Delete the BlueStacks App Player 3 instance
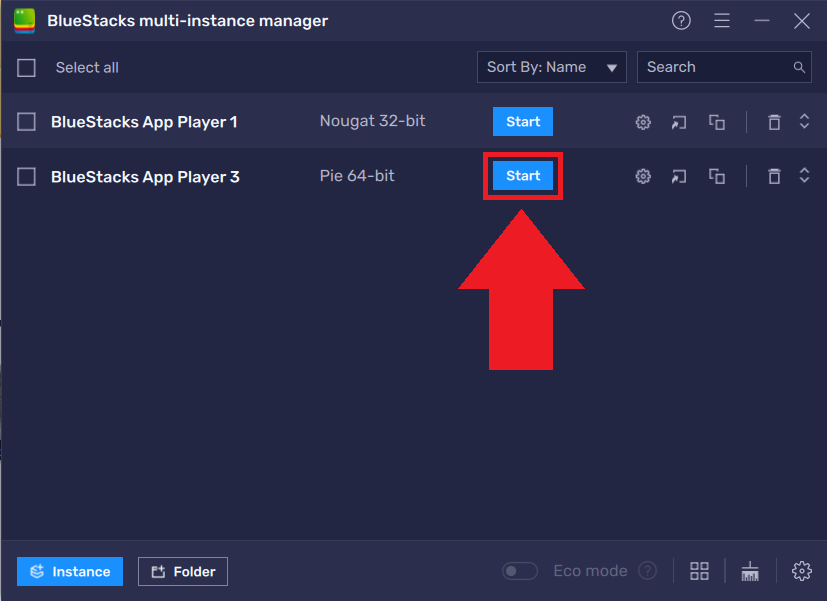Viewport: 827px width, 601px height. (773, 175)
